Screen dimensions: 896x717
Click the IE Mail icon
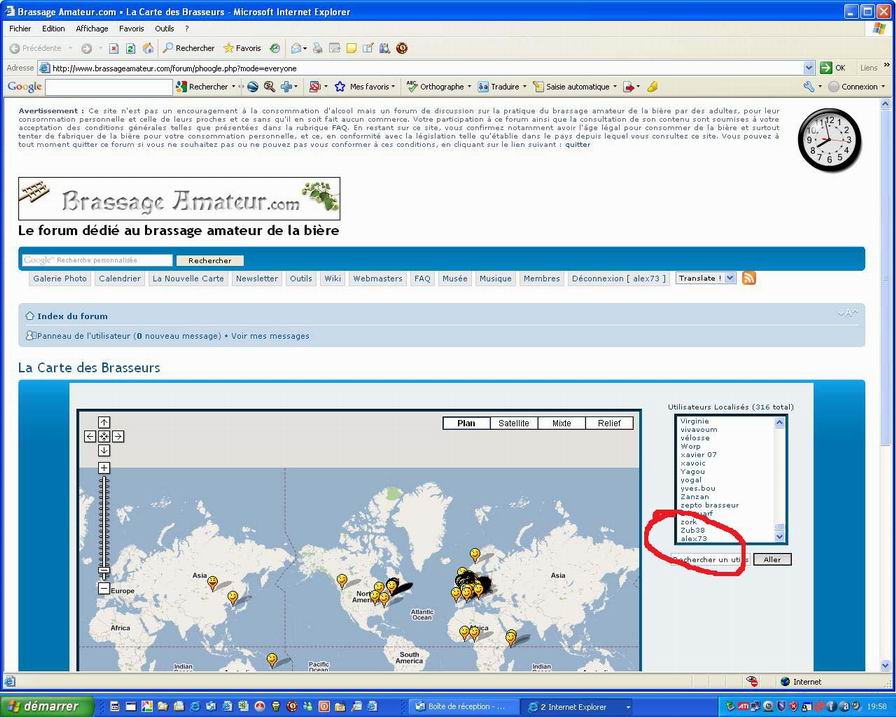coord(298,49)
